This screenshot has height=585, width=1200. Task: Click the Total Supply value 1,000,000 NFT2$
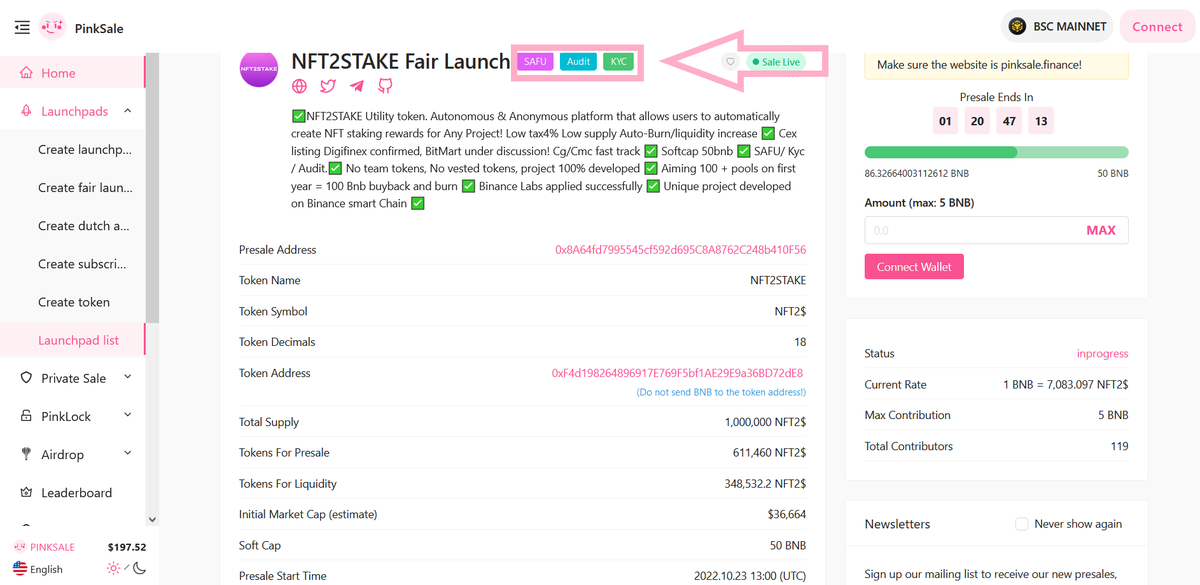pyautogui.click(x=764, y=422)
